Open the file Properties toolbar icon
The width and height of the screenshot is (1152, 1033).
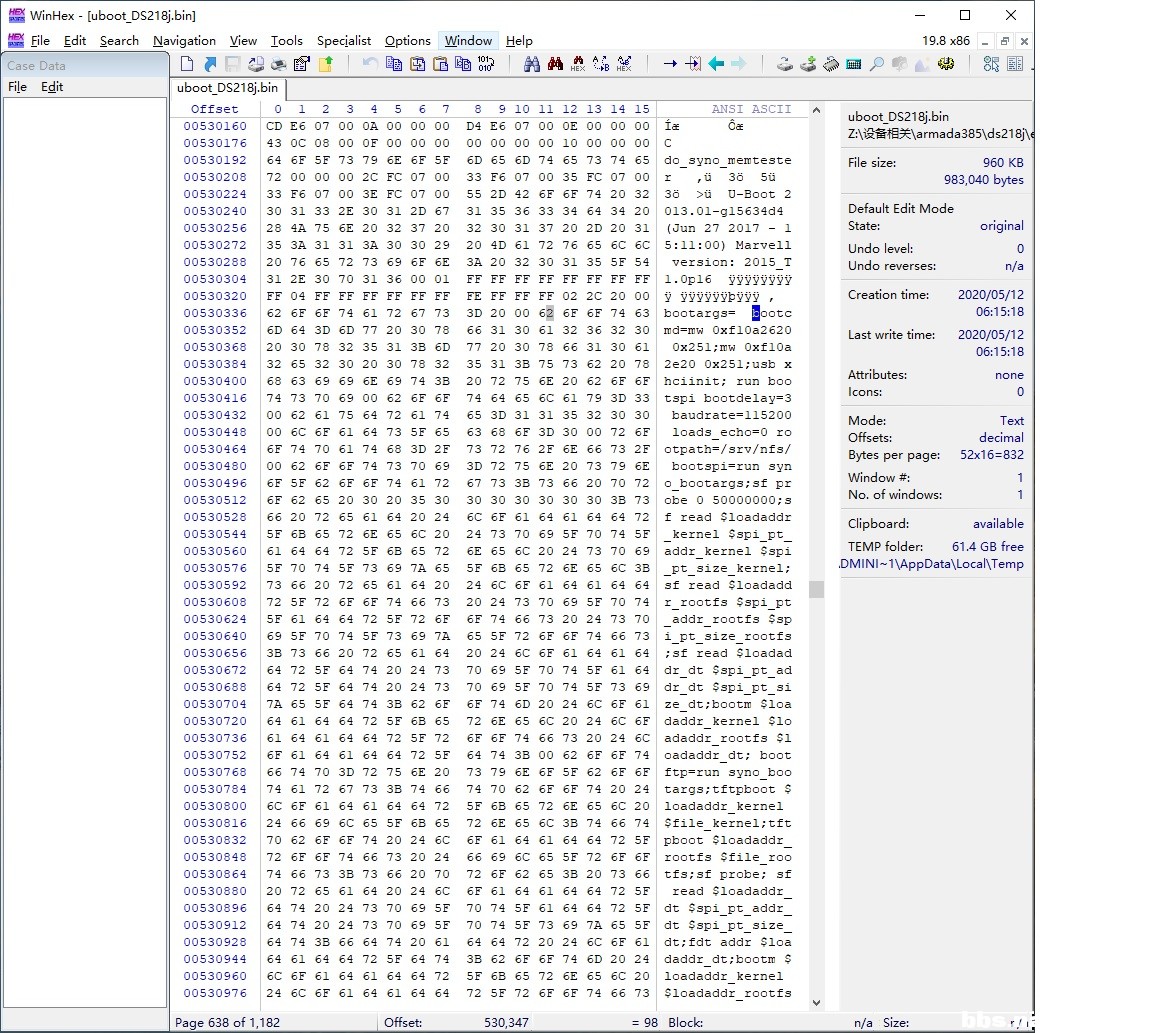point(301,65)
